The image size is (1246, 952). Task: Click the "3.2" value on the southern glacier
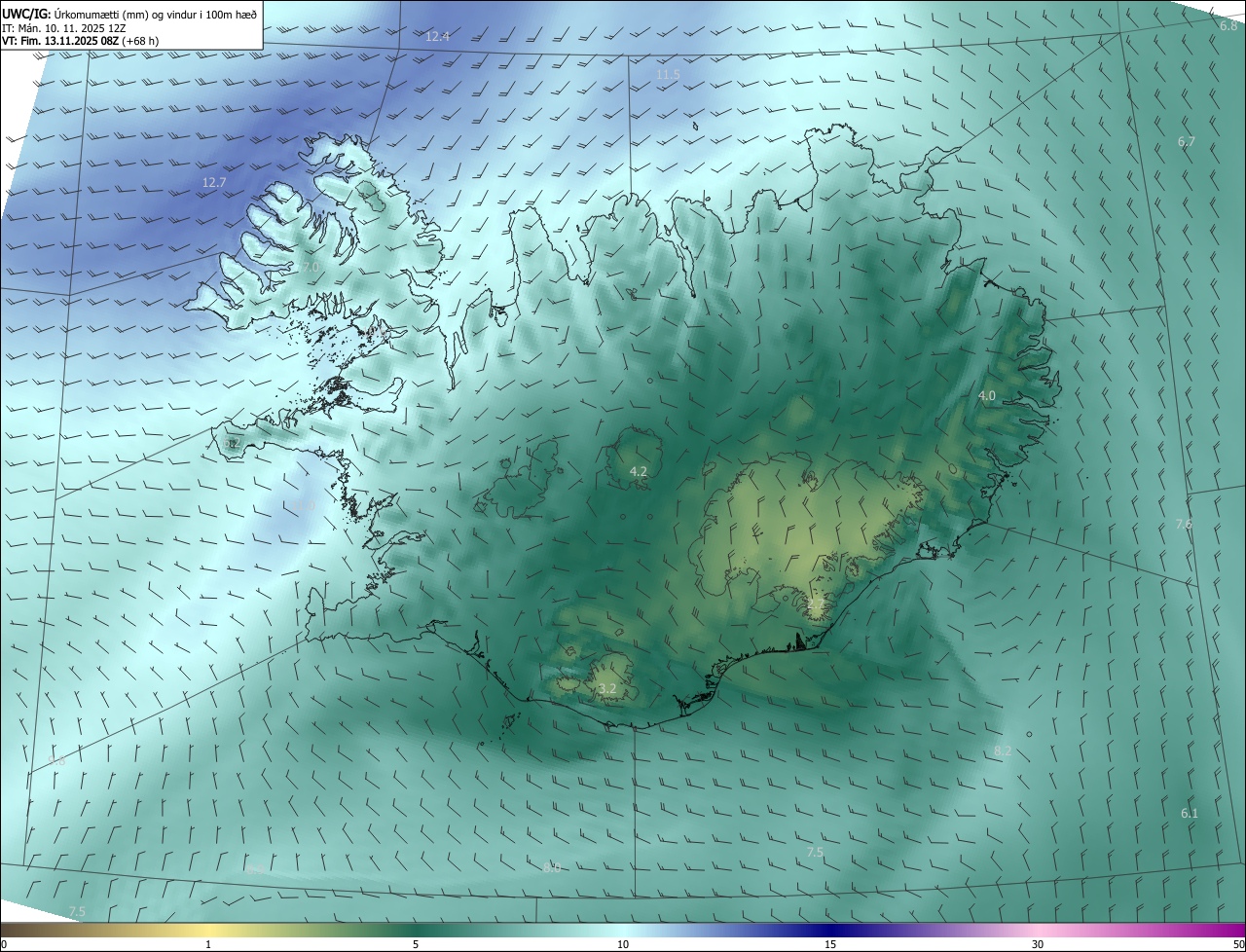pyautogui.click(x=607, y=689)
